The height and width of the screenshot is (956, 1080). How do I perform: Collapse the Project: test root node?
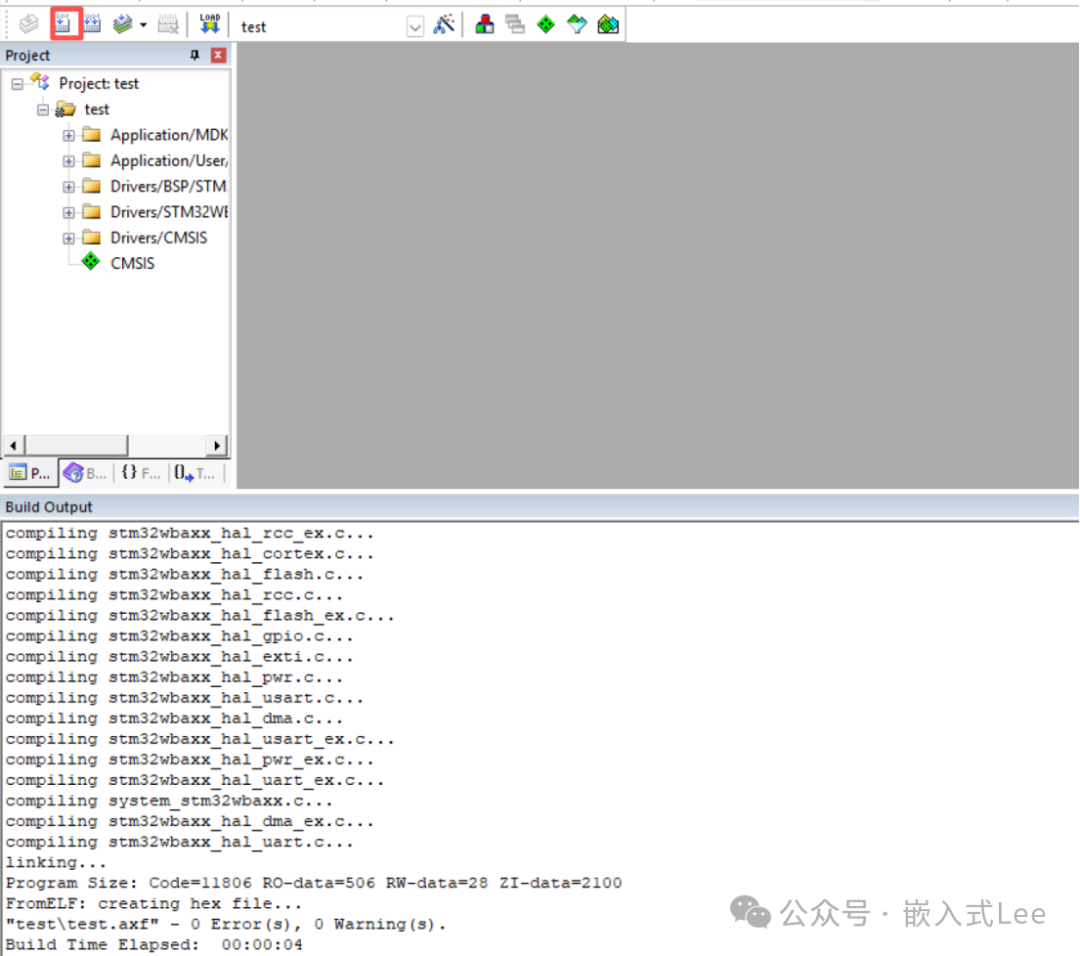pyautogui.click(x=17, y=84)
